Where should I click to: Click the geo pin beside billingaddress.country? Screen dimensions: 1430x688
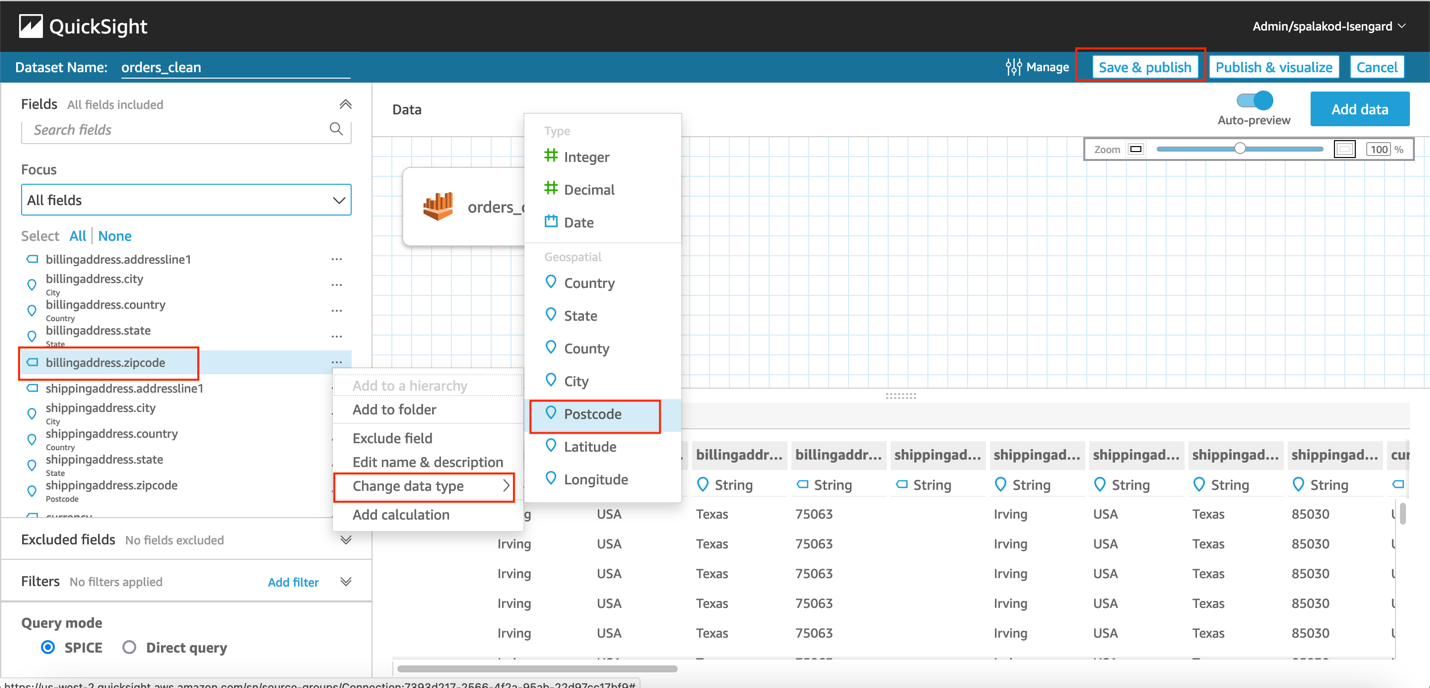click(32, 310)
